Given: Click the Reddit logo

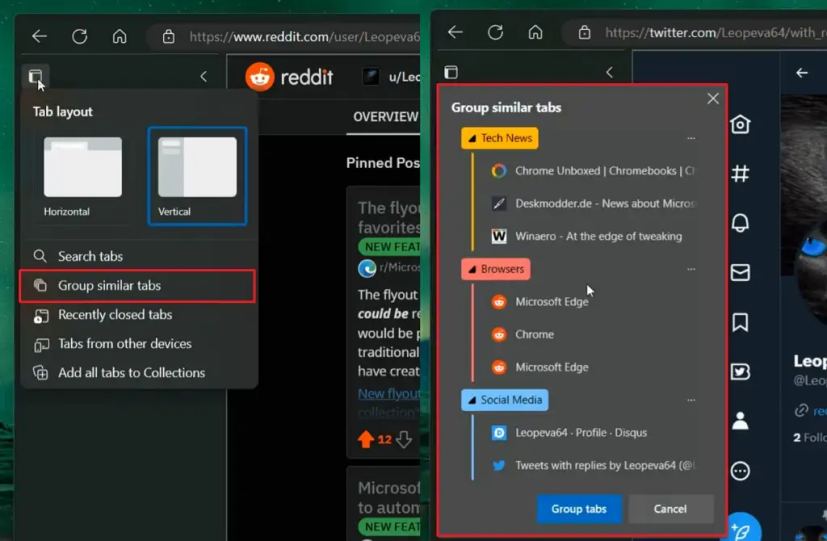Looking at the screenshot, I should tap(289, 77).
